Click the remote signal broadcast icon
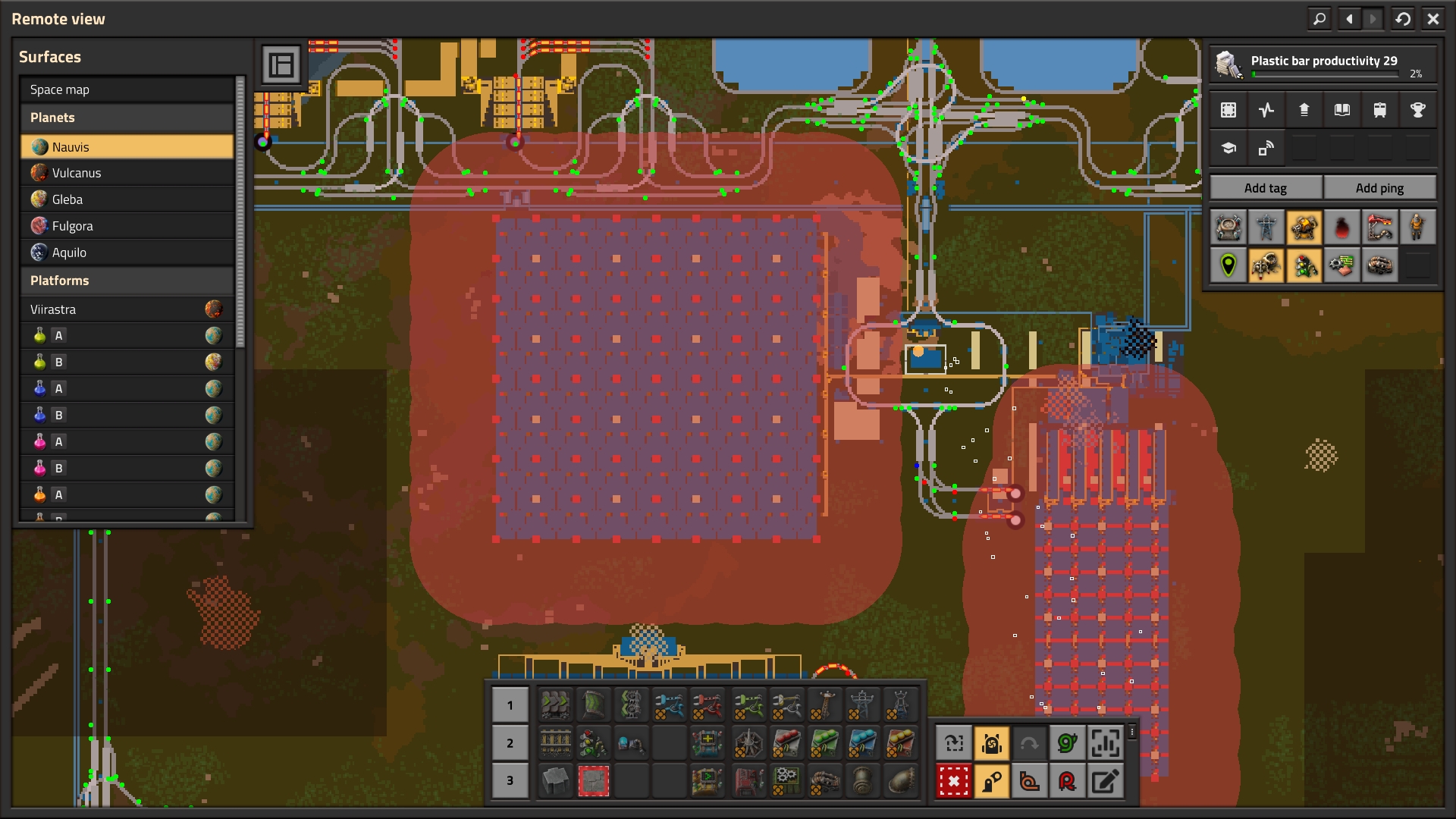1456x819 pixels. [1266, 148]
